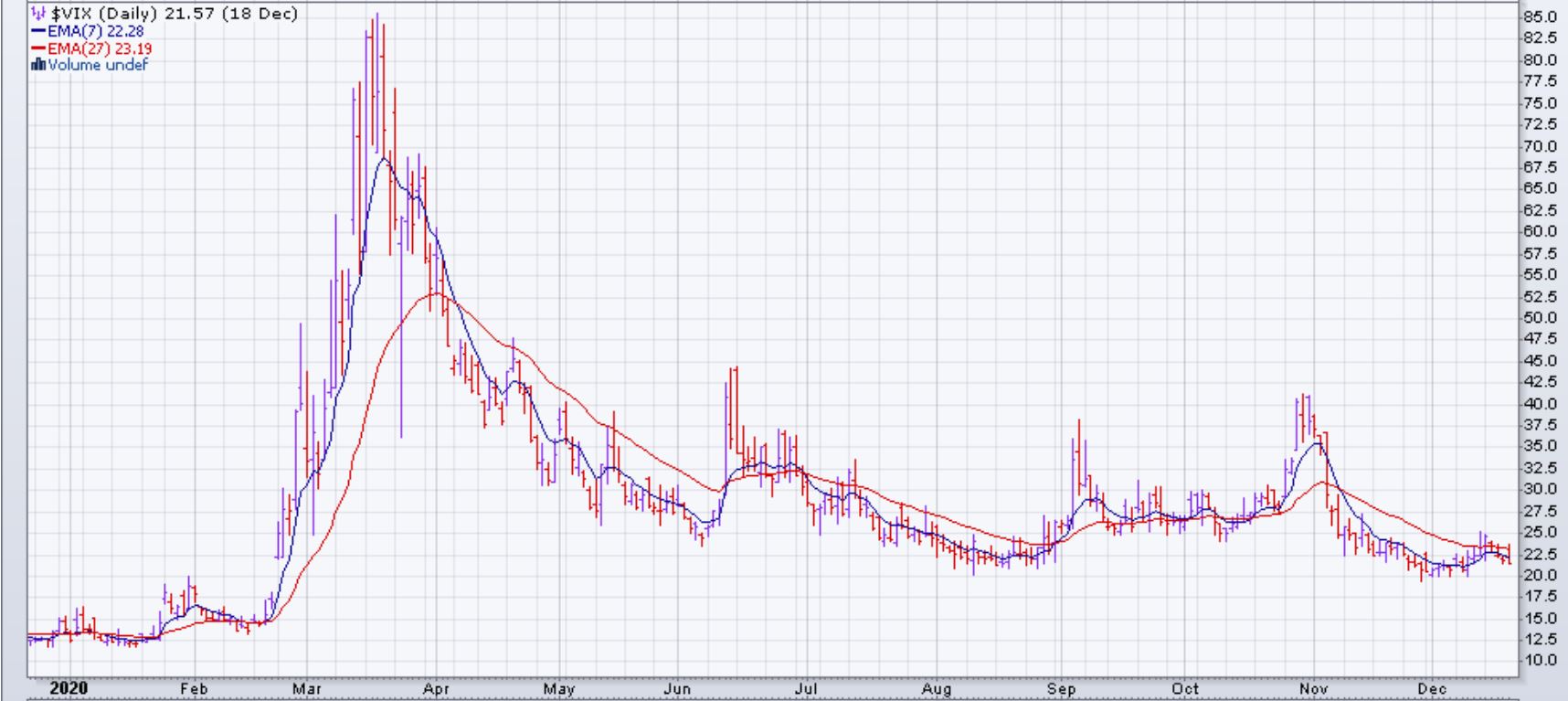Click the Sep marker on time axis
Screen dimensions: 1568x701
pyautogui.click(x=1061, y=689)
